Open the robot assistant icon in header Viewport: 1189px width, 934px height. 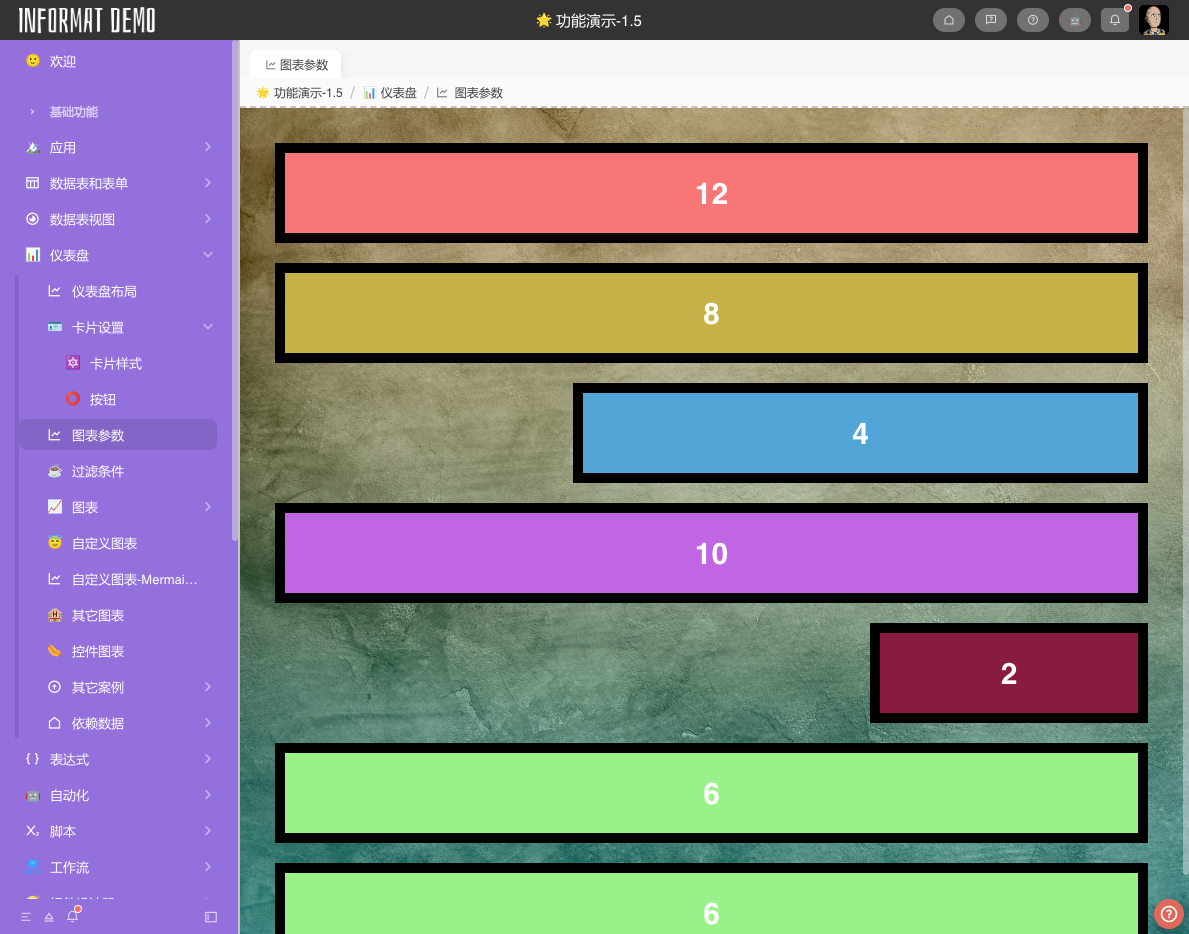click(x=1075, y=20)
